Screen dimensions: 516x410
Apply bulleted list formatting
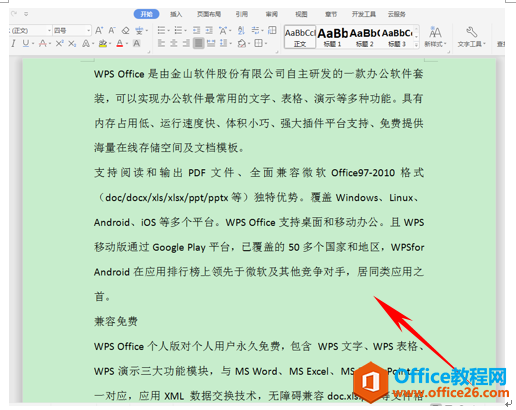coord(161,31)
